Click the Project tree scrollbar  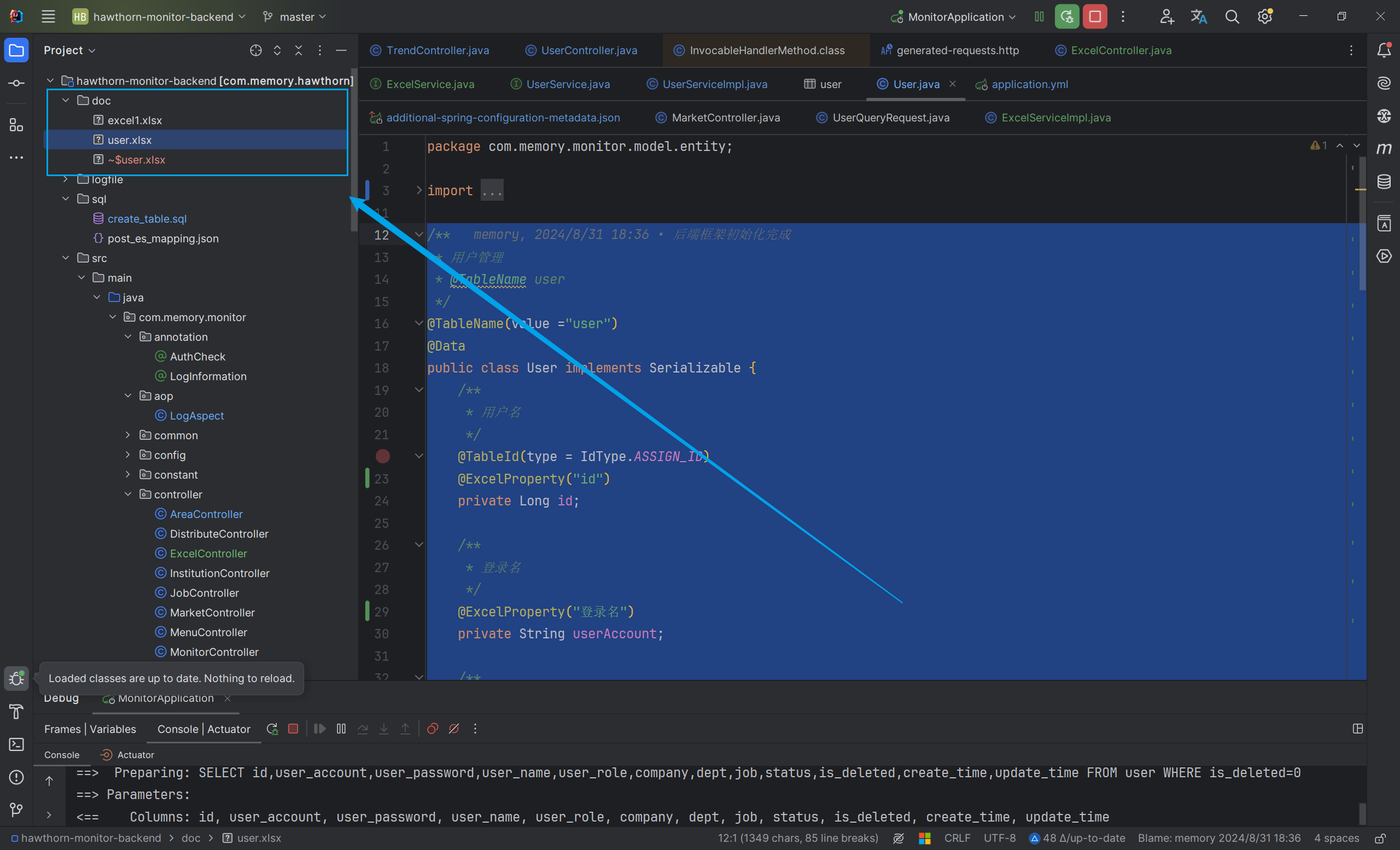pos(354,150)
